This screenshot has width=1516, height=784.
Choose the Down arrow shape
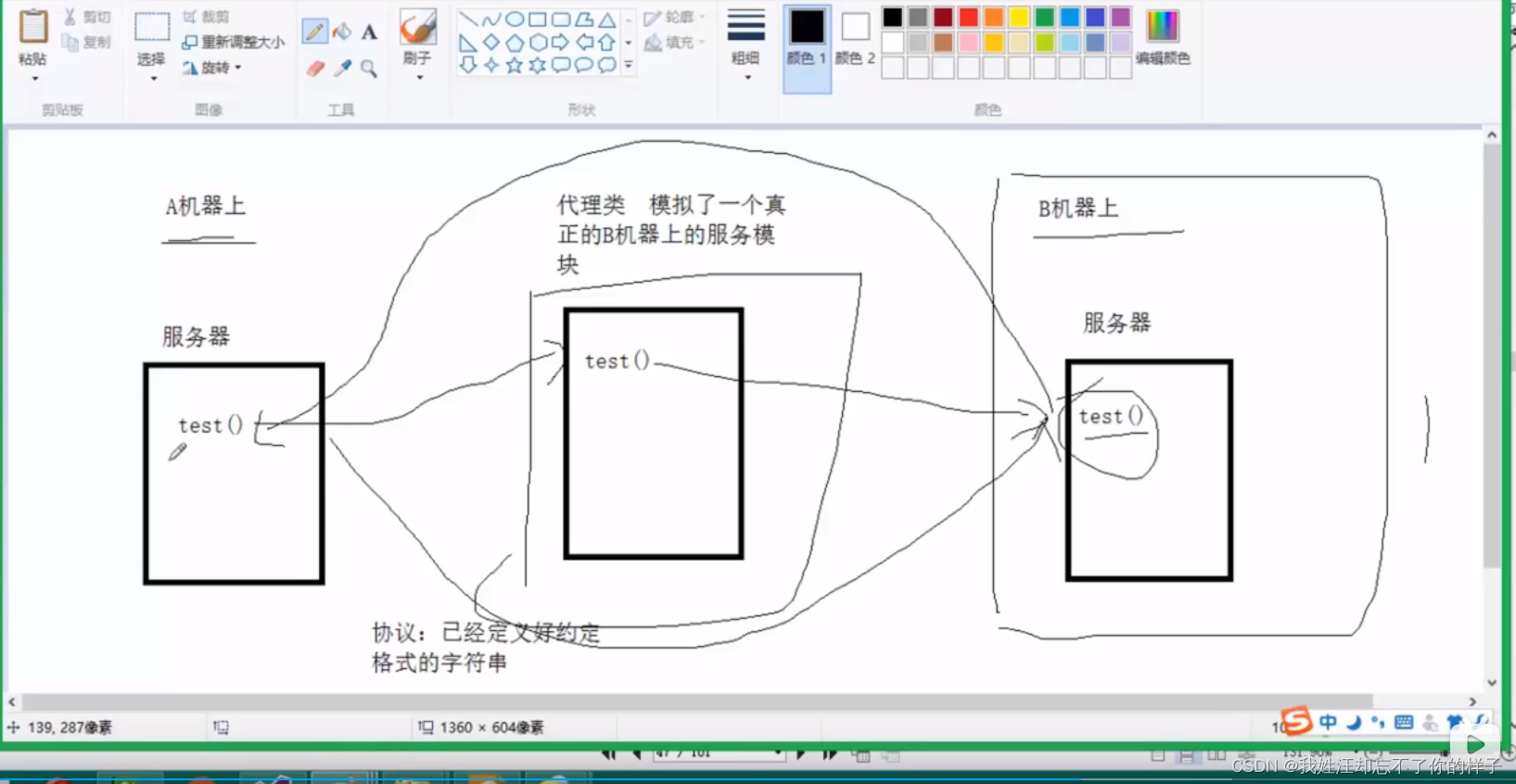click(x=468, y=65)
